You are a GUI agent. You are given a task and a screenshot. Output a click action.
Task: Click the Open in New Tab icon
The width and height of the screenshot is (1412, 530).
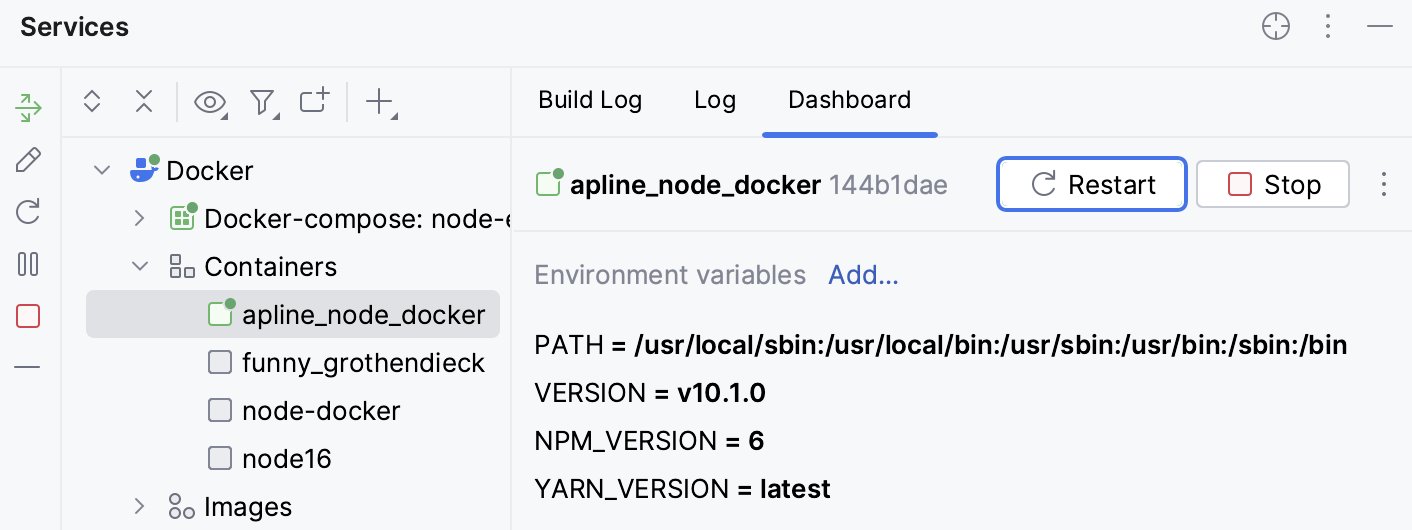(x=315, y=101)
